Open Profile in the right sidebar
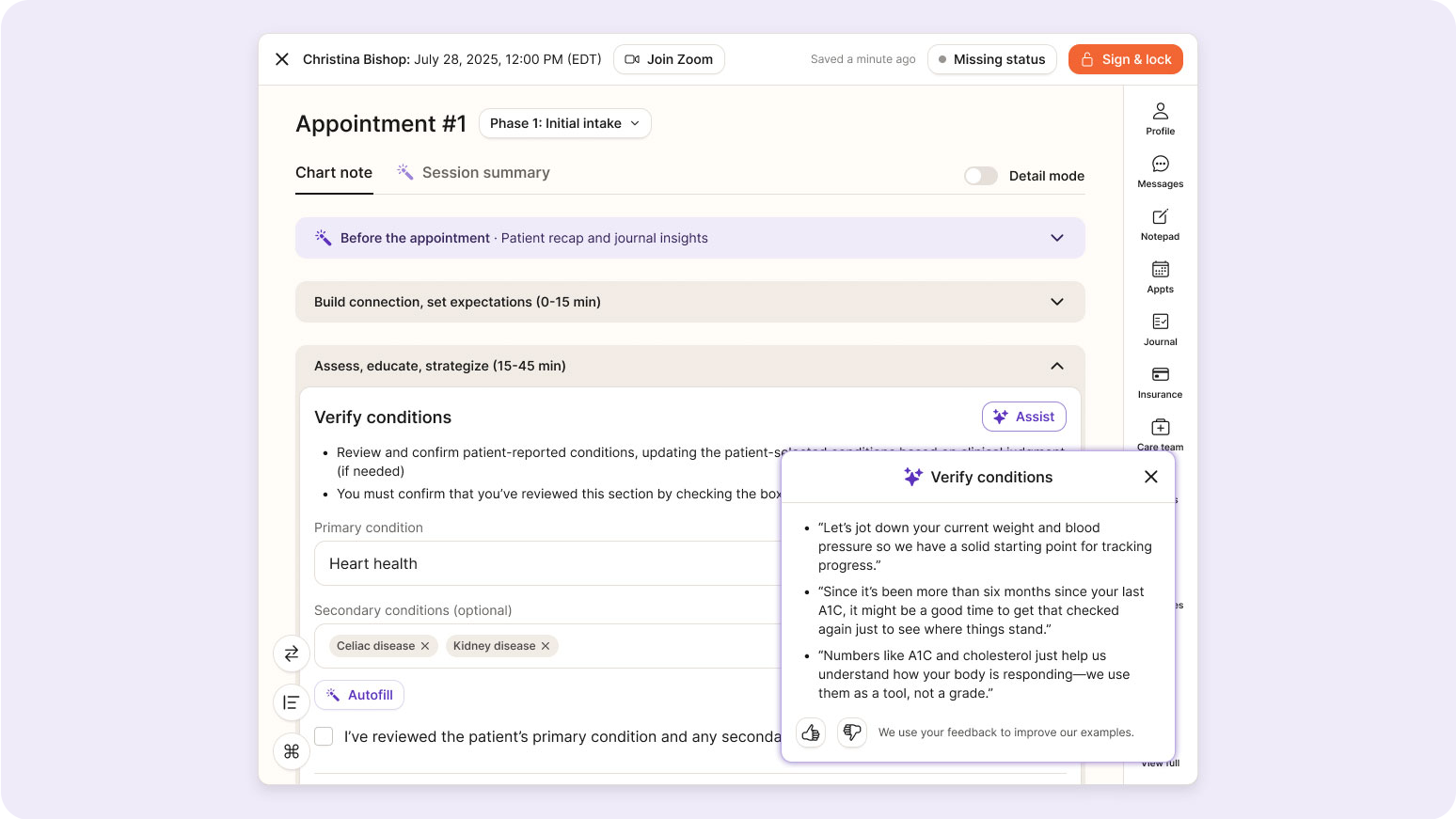 (x=1161, y=118)
